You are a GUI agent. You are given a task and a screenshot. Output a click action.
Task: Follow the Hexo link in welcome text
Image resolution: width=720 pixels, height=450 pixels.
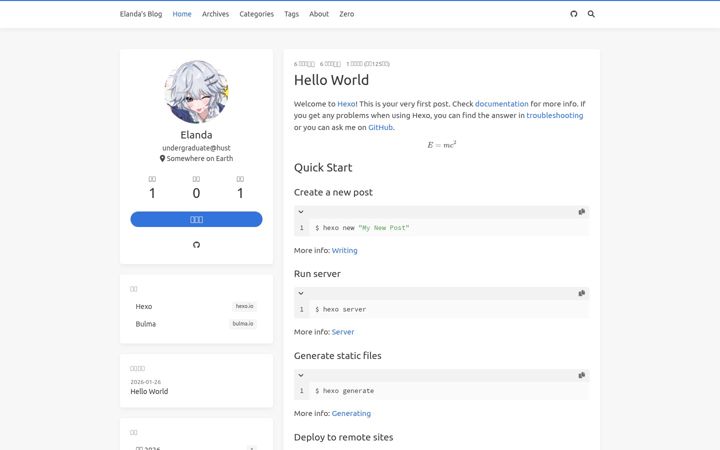[x=346, y=104]
